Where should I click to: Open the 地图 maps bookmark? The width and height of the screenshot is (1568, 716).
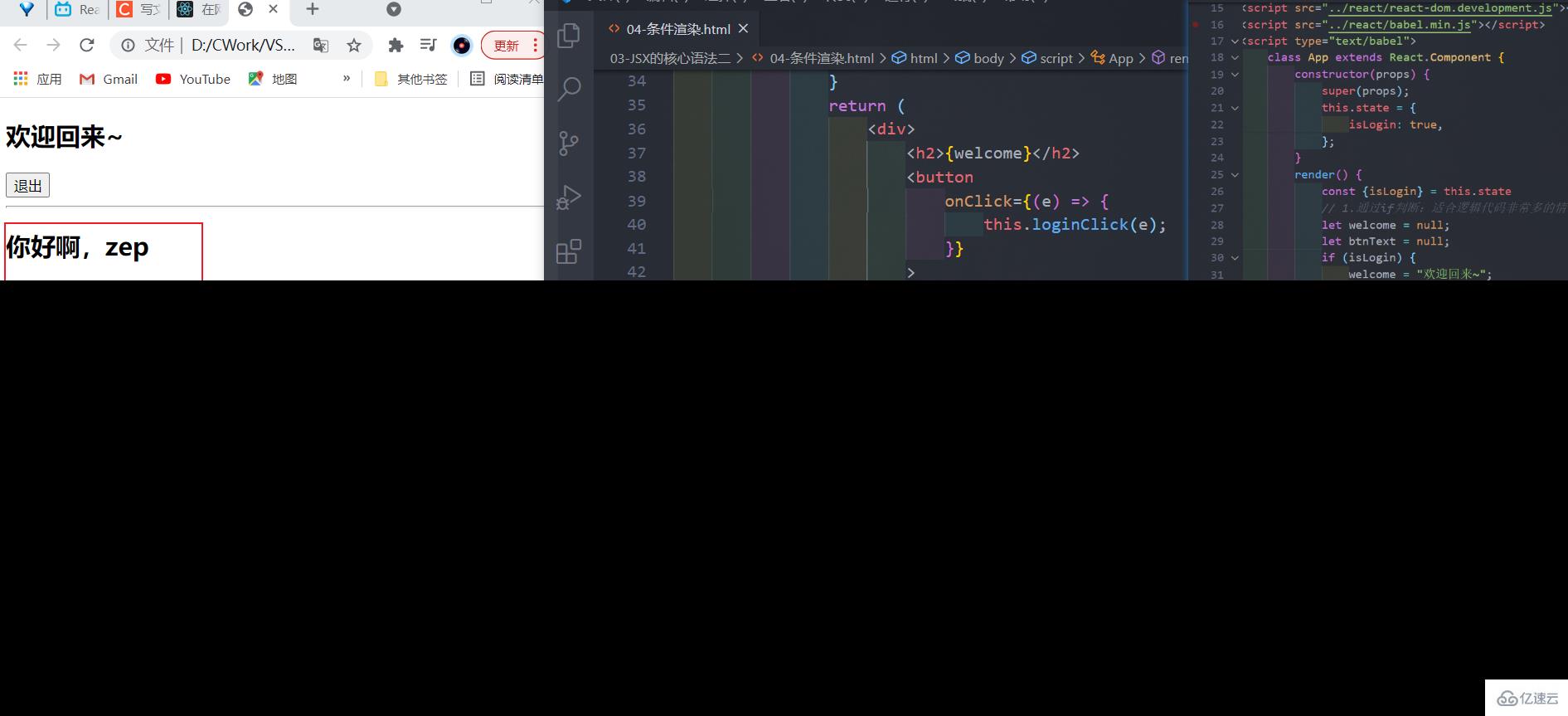pyautogui.click(x=273, y=79)
